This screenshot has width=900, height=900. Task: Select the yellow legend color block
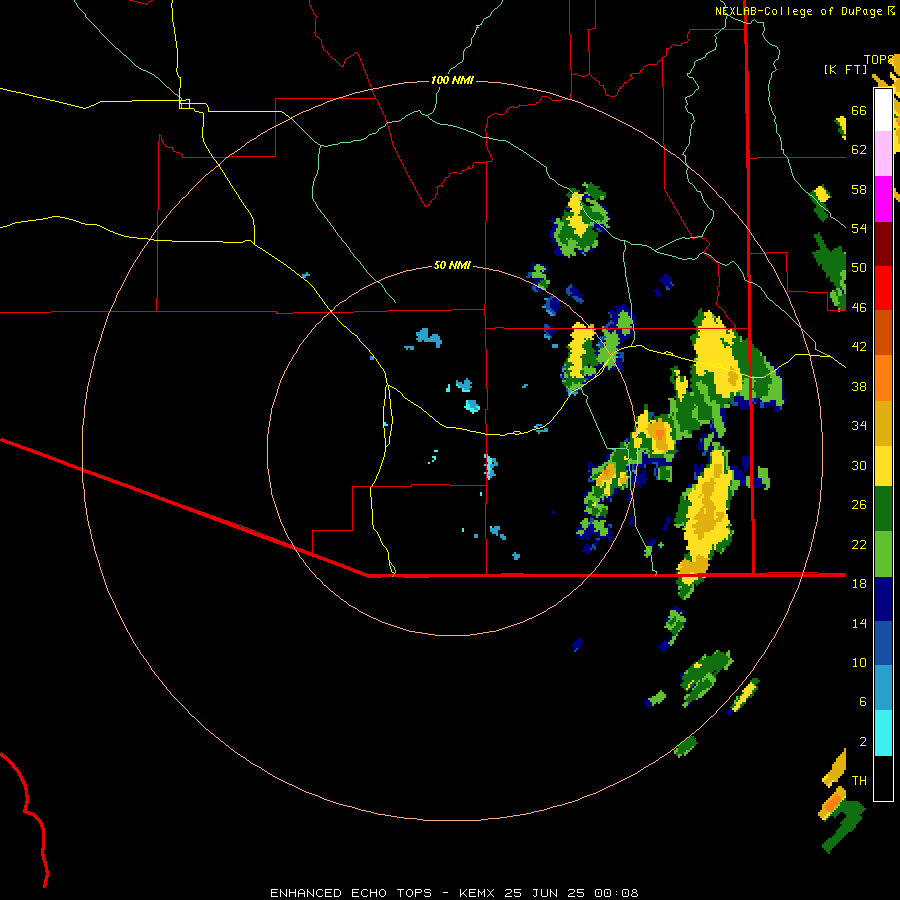tap(883, 466)
